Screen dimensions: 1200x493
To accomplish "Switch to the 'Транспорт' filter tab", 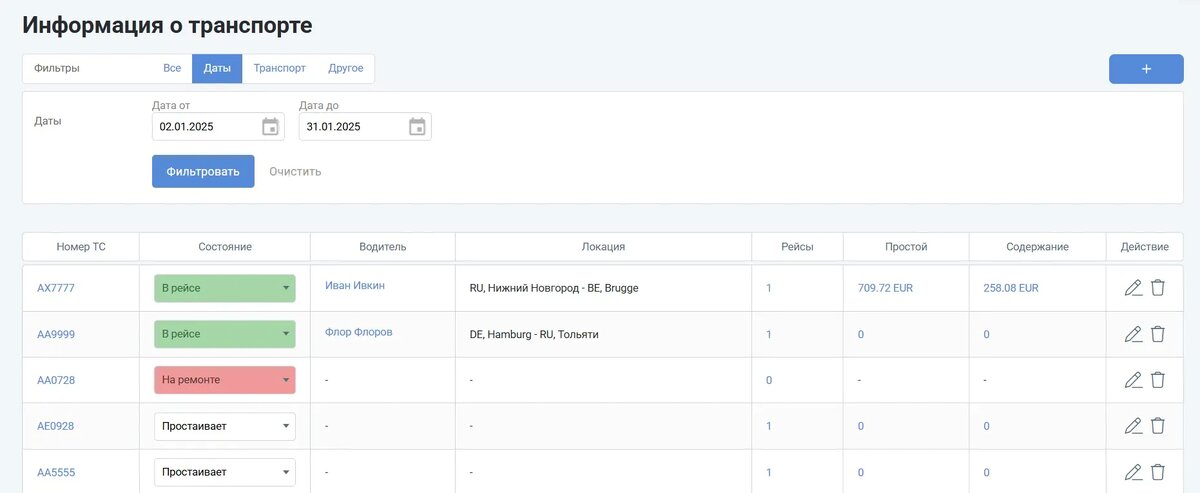I will (279, 69).
